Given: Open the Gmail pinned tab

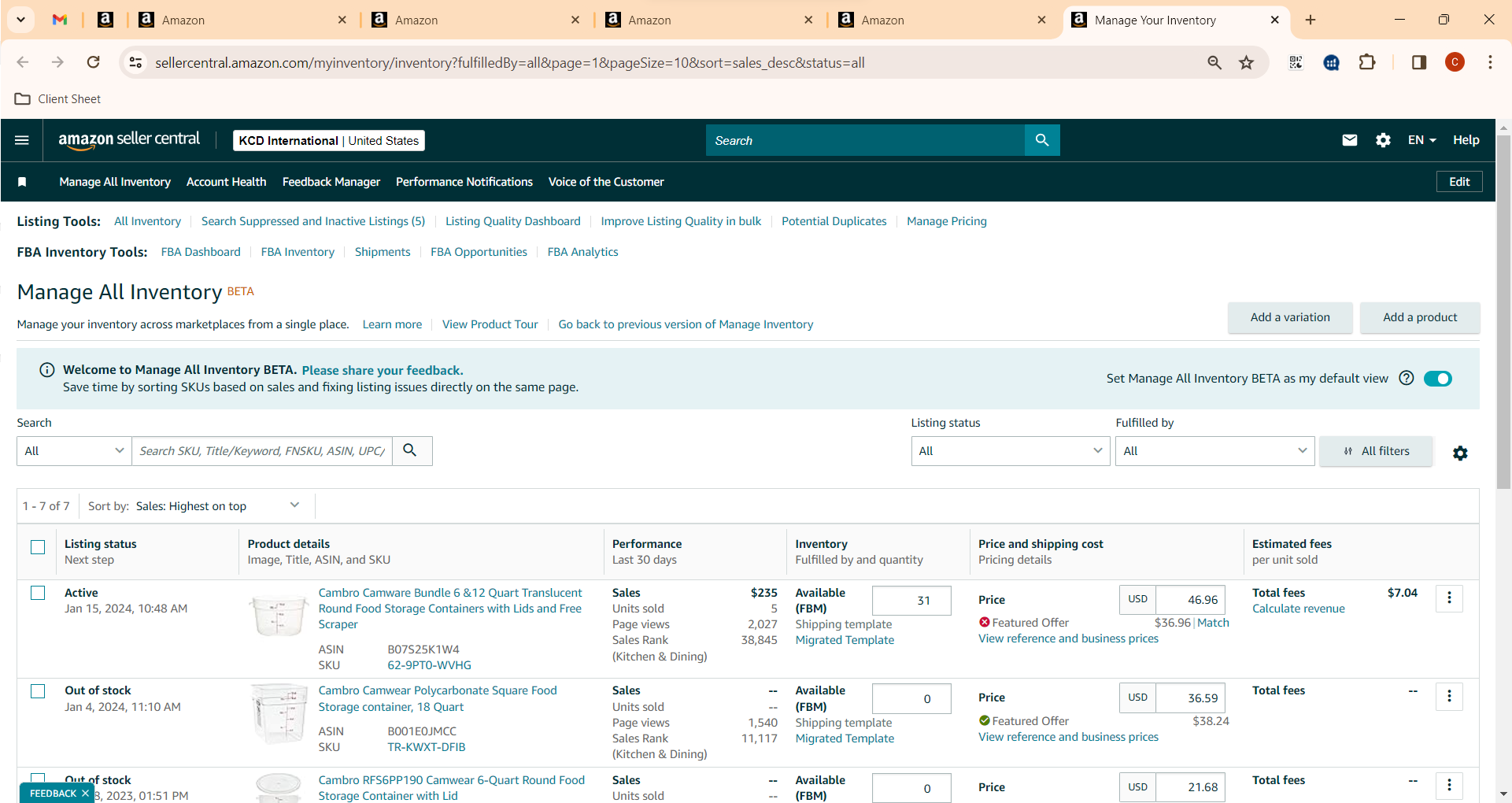Looking at the screenshot, I should click(x=60, y=20).
